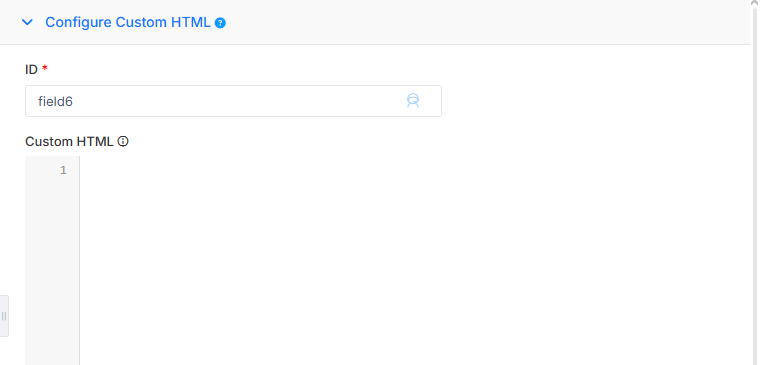This screenshot has height=365, width=760.
Task: Click the Custom HTML label text
Action: [x=69, y=142]
